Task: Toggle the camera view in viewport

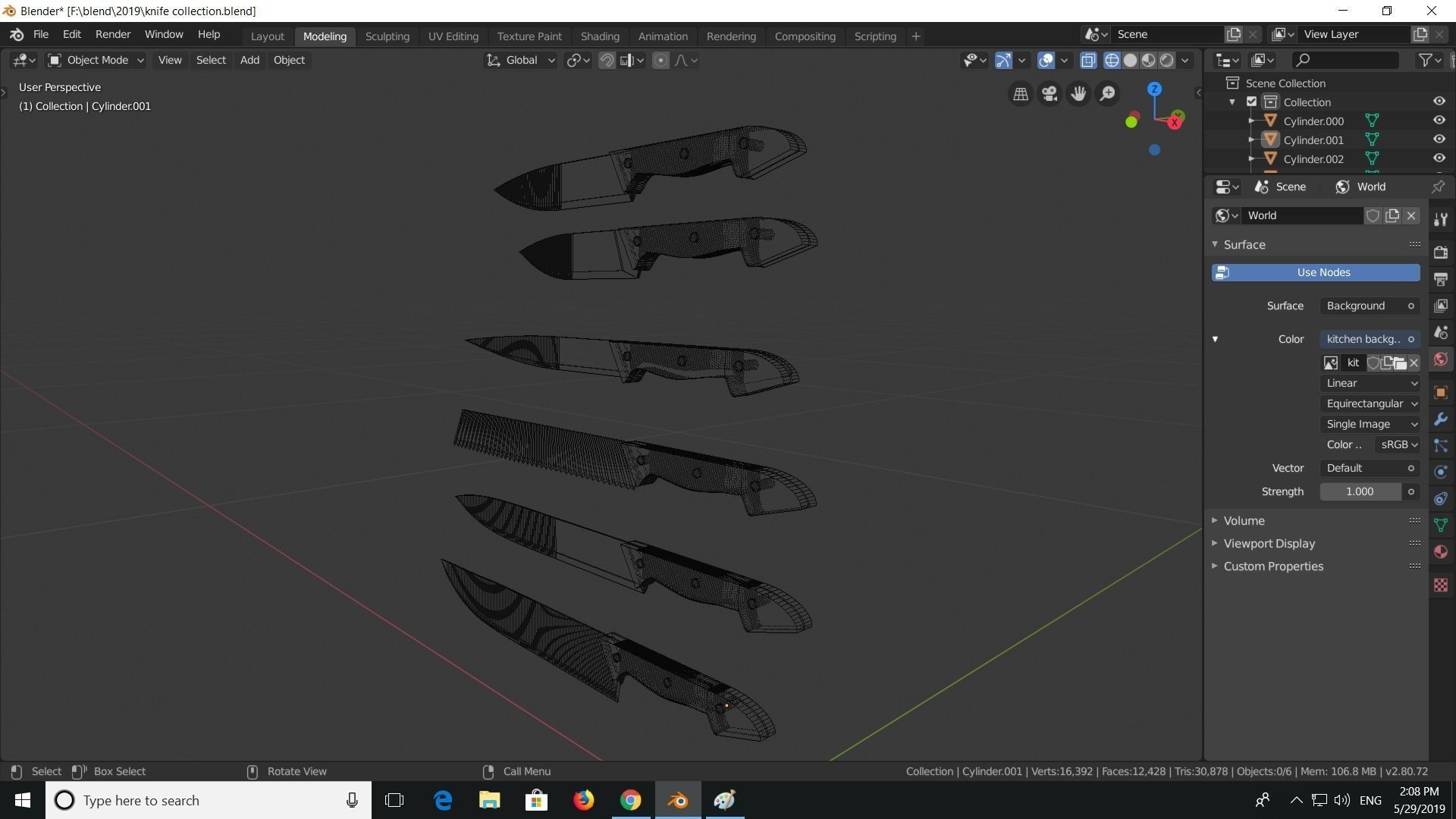Action: point(1050,93)
